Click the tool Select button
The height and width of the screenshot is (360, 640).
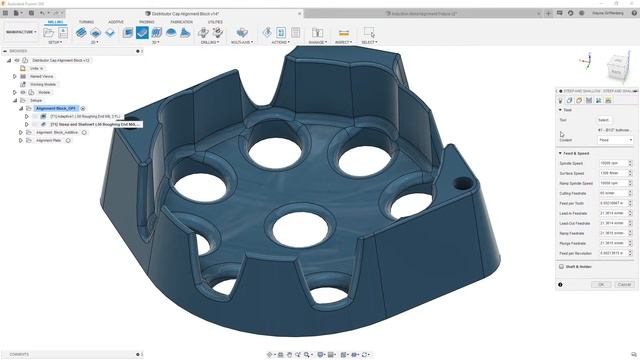tap(604, 120)
